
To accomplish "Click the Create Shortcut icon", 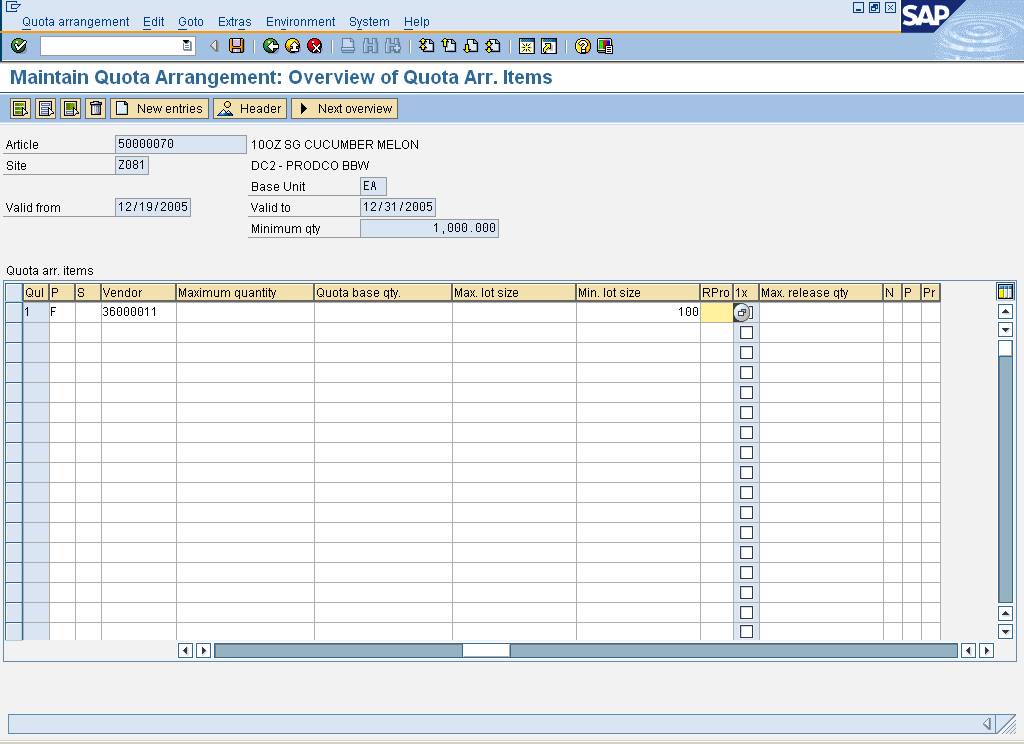I will (x=549, y=46).
